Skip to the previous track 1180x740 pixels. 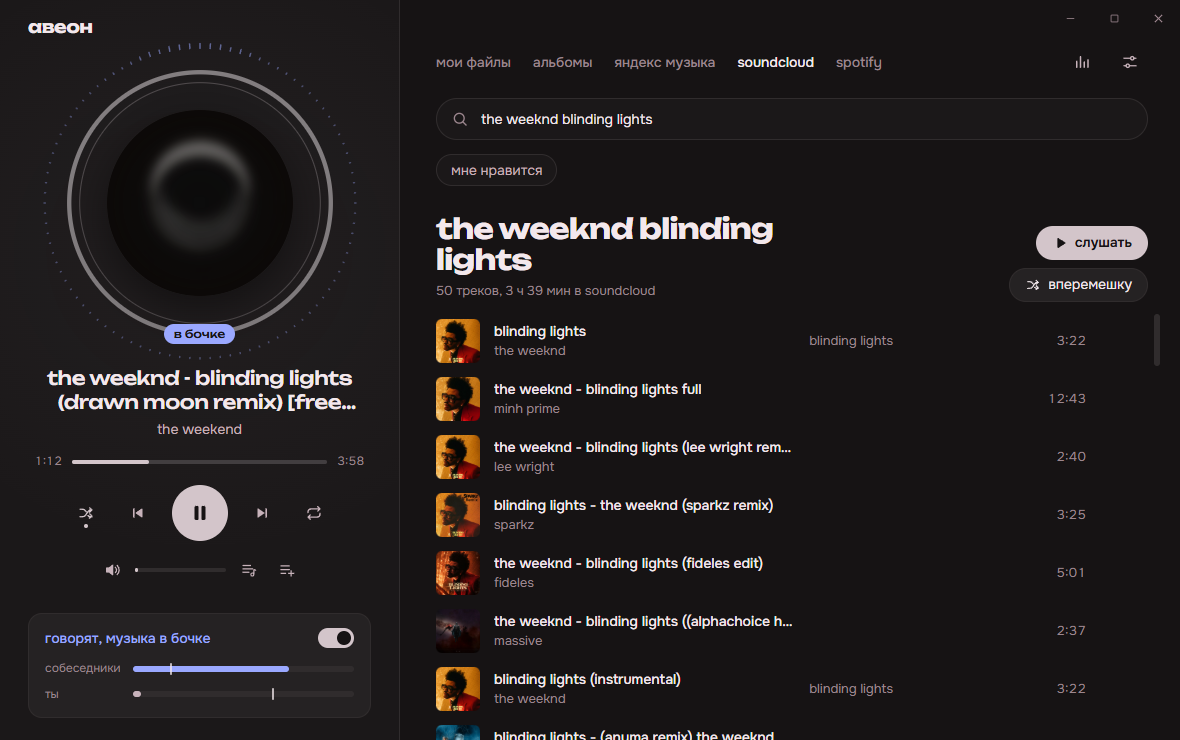click(138, 513)
